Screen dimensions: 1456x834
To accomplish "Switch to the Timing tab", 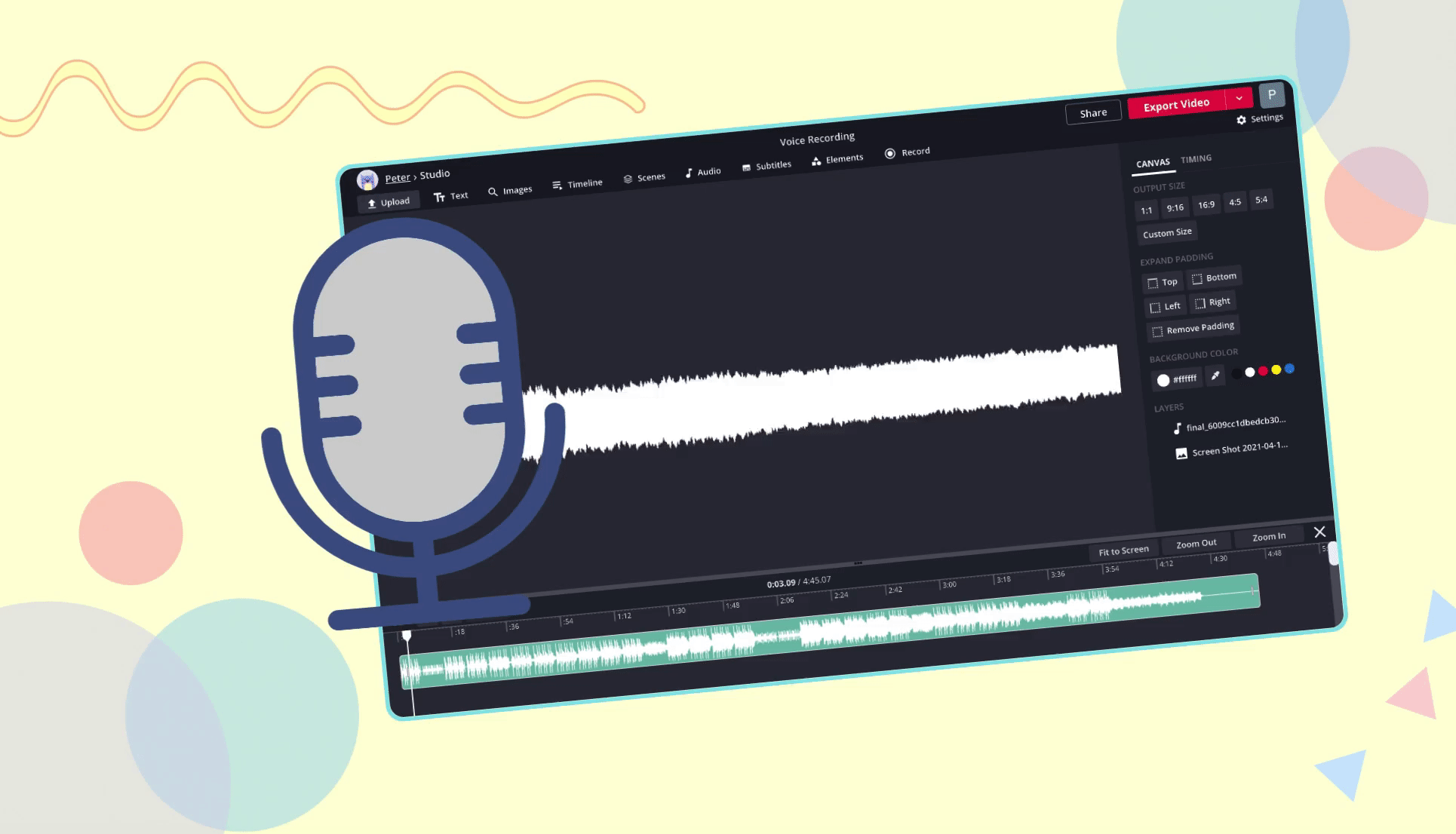I will tap(1197, 160).
